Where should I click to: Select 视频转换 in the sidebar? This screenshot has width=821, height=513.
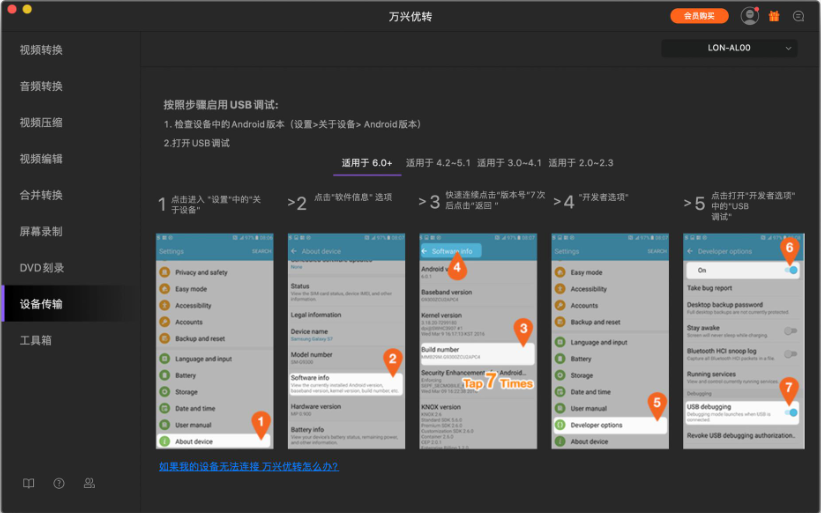click(41, 50)
